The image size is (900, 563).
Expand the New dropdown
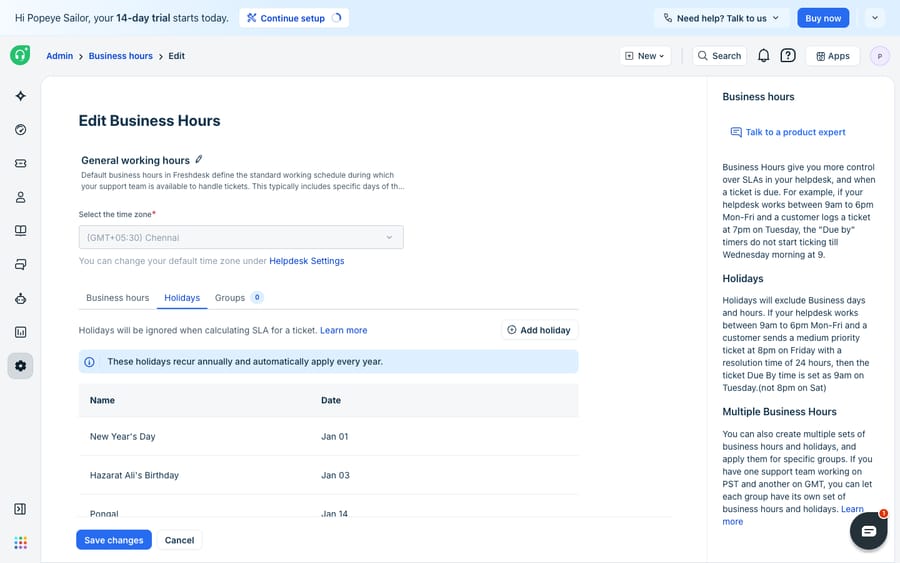645,56
